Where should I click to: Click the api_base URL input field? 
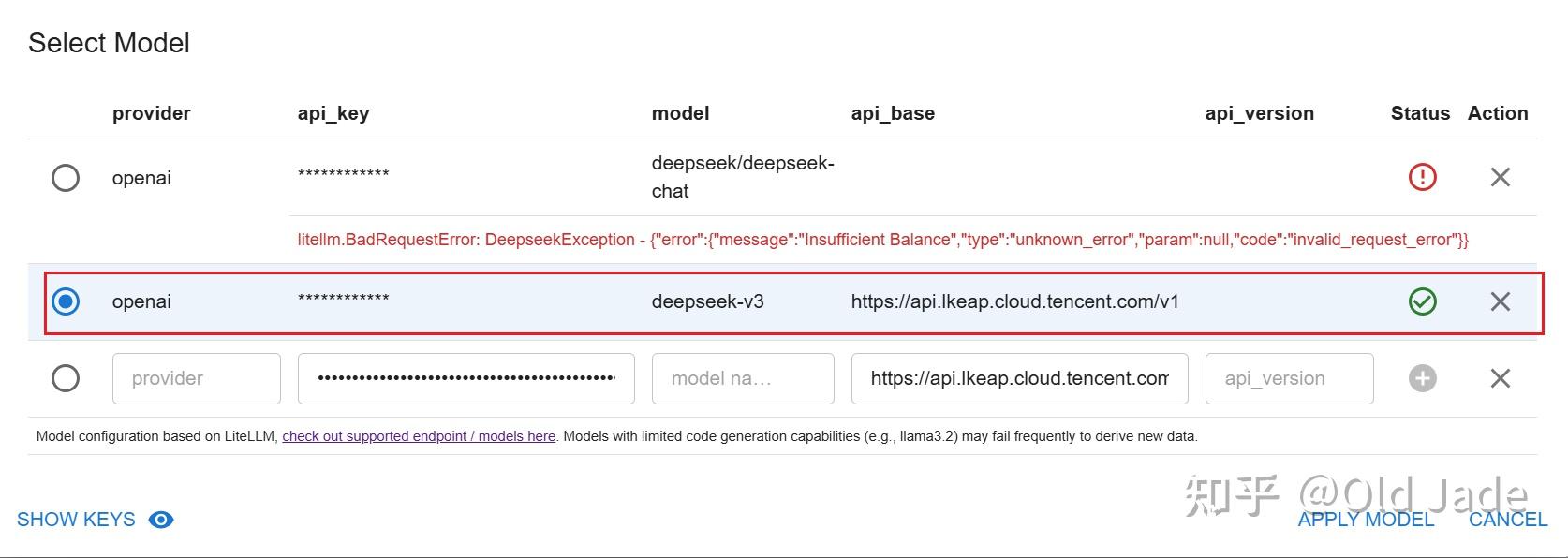pos(1019,378)
